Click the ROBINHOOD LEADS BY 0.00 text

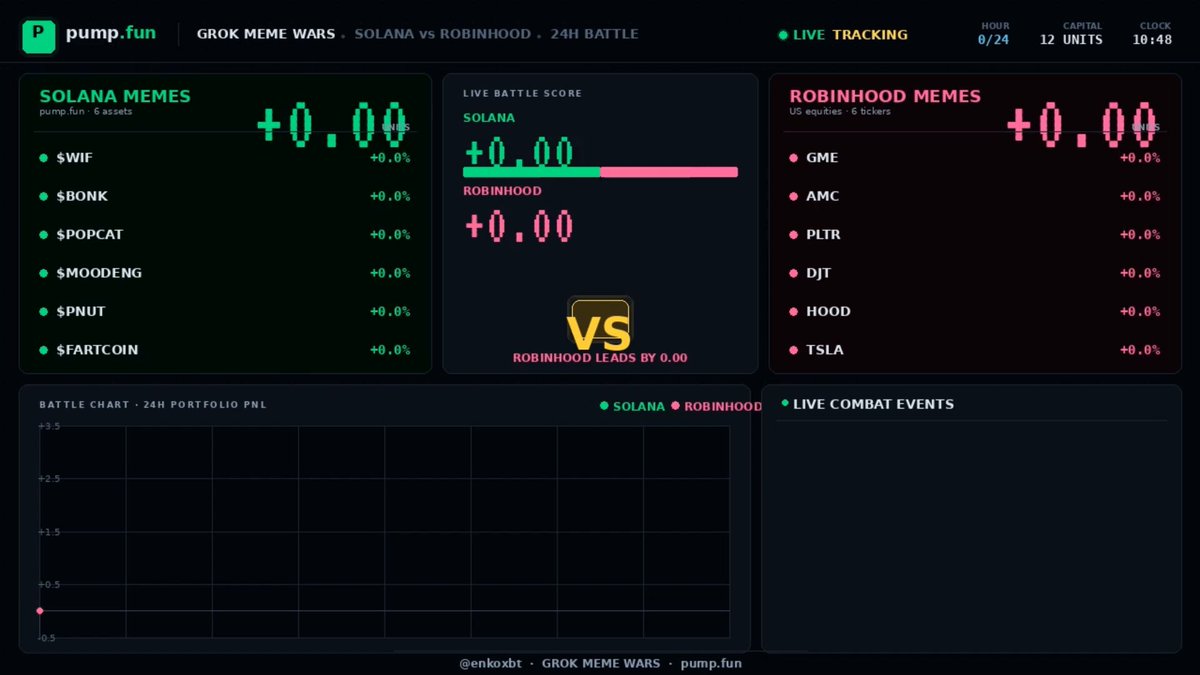600,358
